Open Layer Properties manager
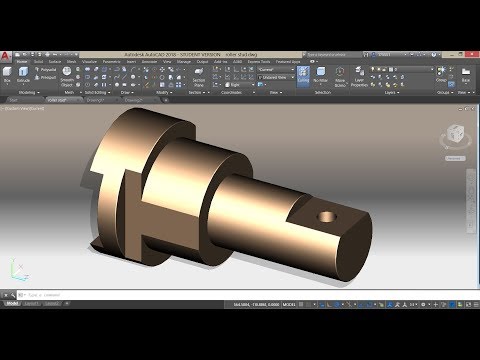The width and height of the screenshot is (480, 360). (359, 77)
